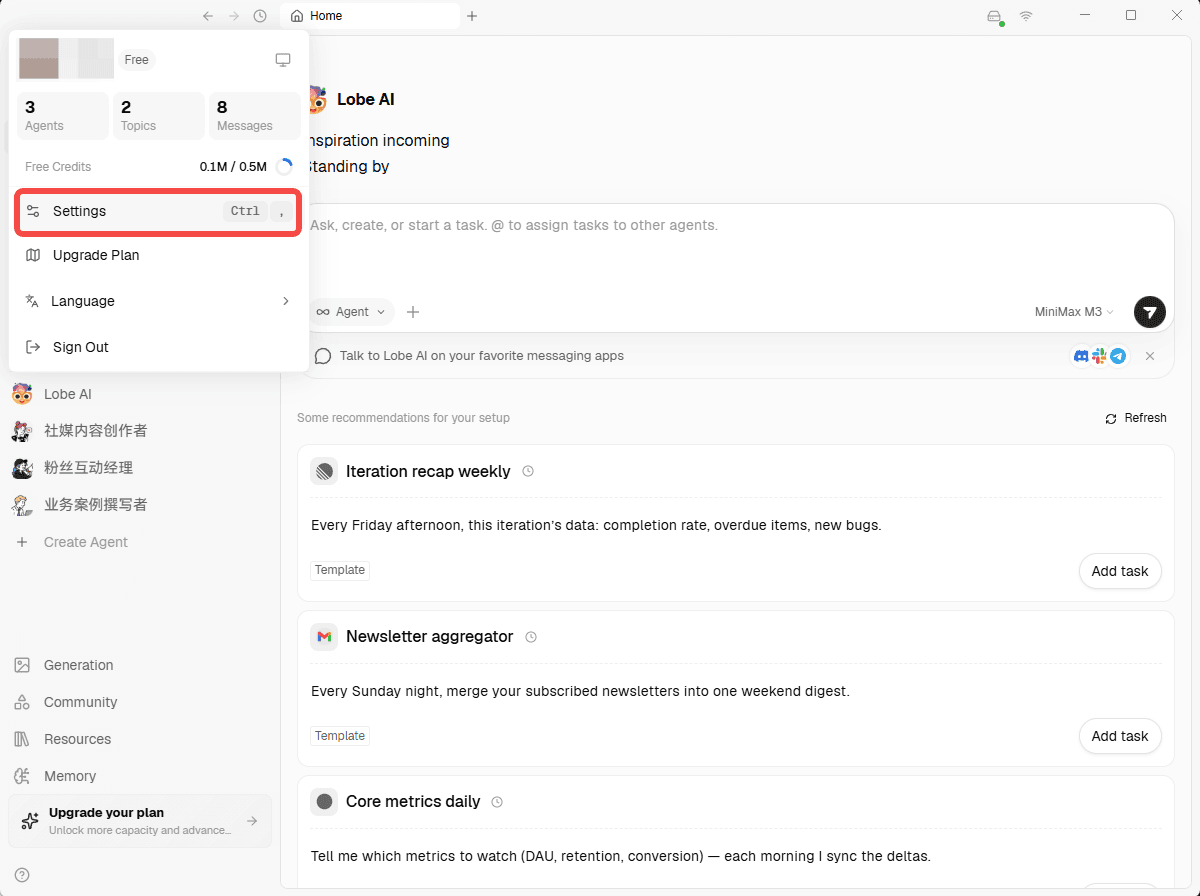Screen dimensions: 1200x896
Task: Click Template tag under Iteration recap weekly
Action: [x=340, y=570]
